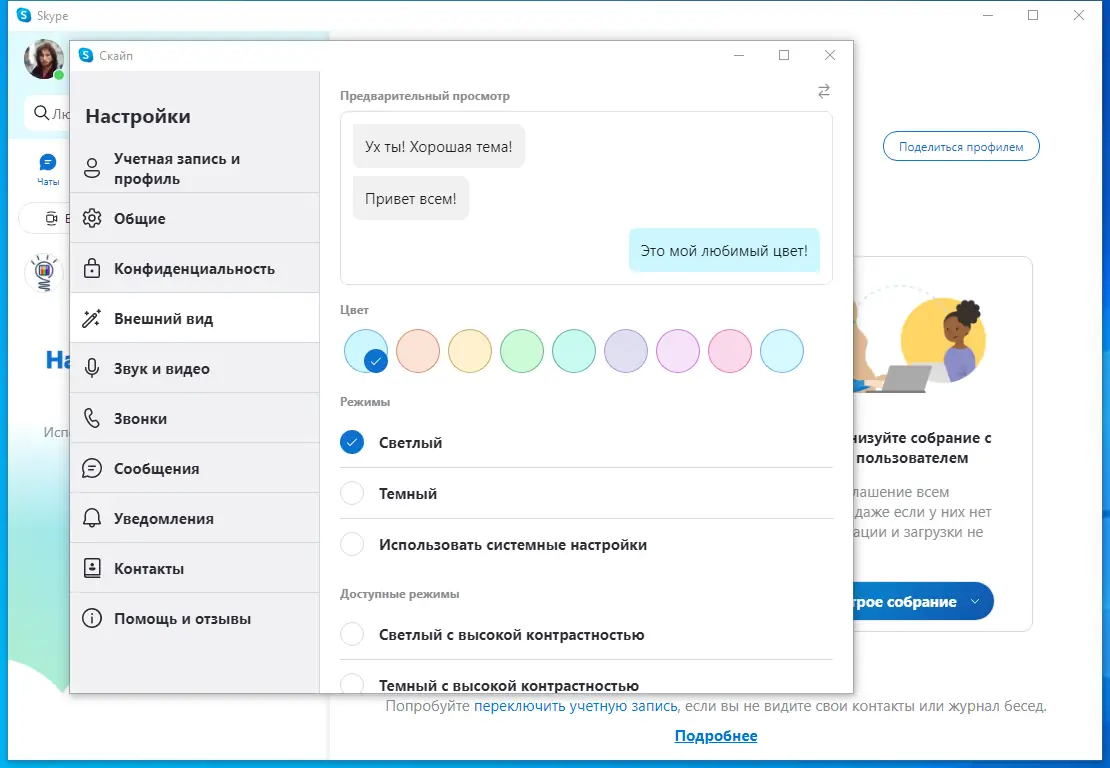Pick the last pale cyan color swatch
Screen dimensions: 1110x768
[x=782, y=351]
